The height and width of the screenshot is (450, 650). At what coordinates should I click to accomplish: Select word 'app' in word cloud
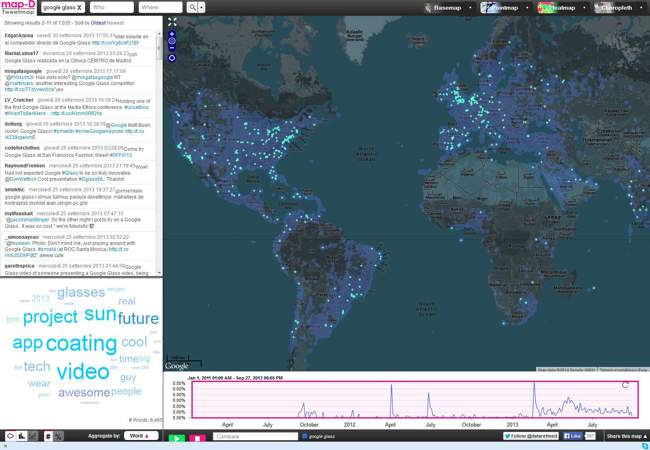coord(28,344)
